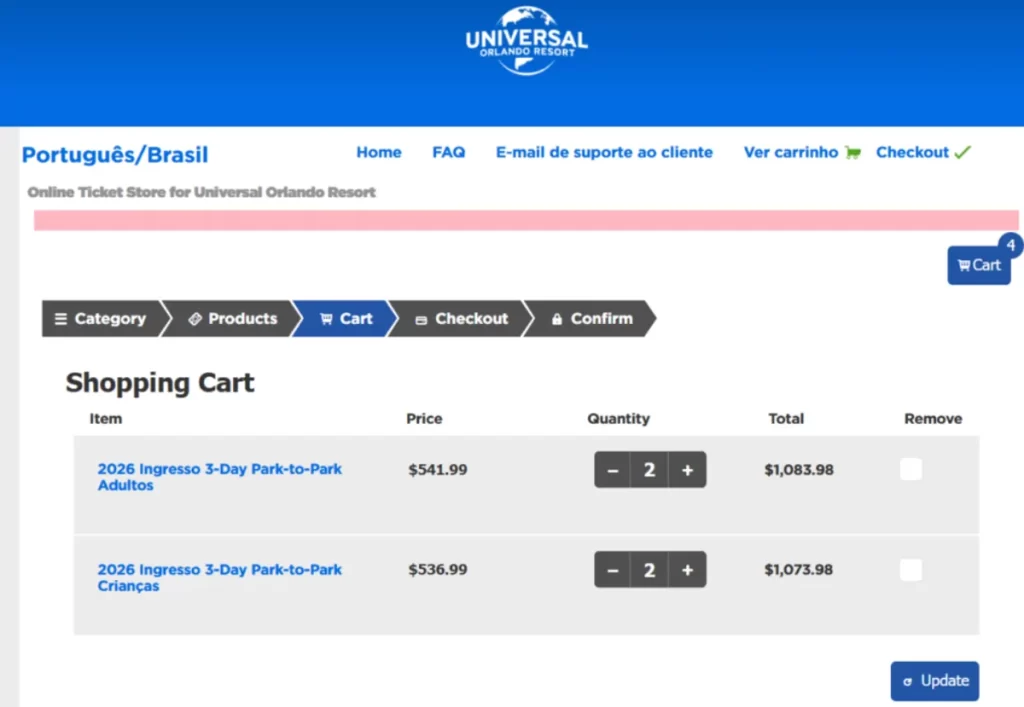Screen dimensions: 1024x707
Task: Open E-mail de suporte ao cliente
Action: click(604, 152)
